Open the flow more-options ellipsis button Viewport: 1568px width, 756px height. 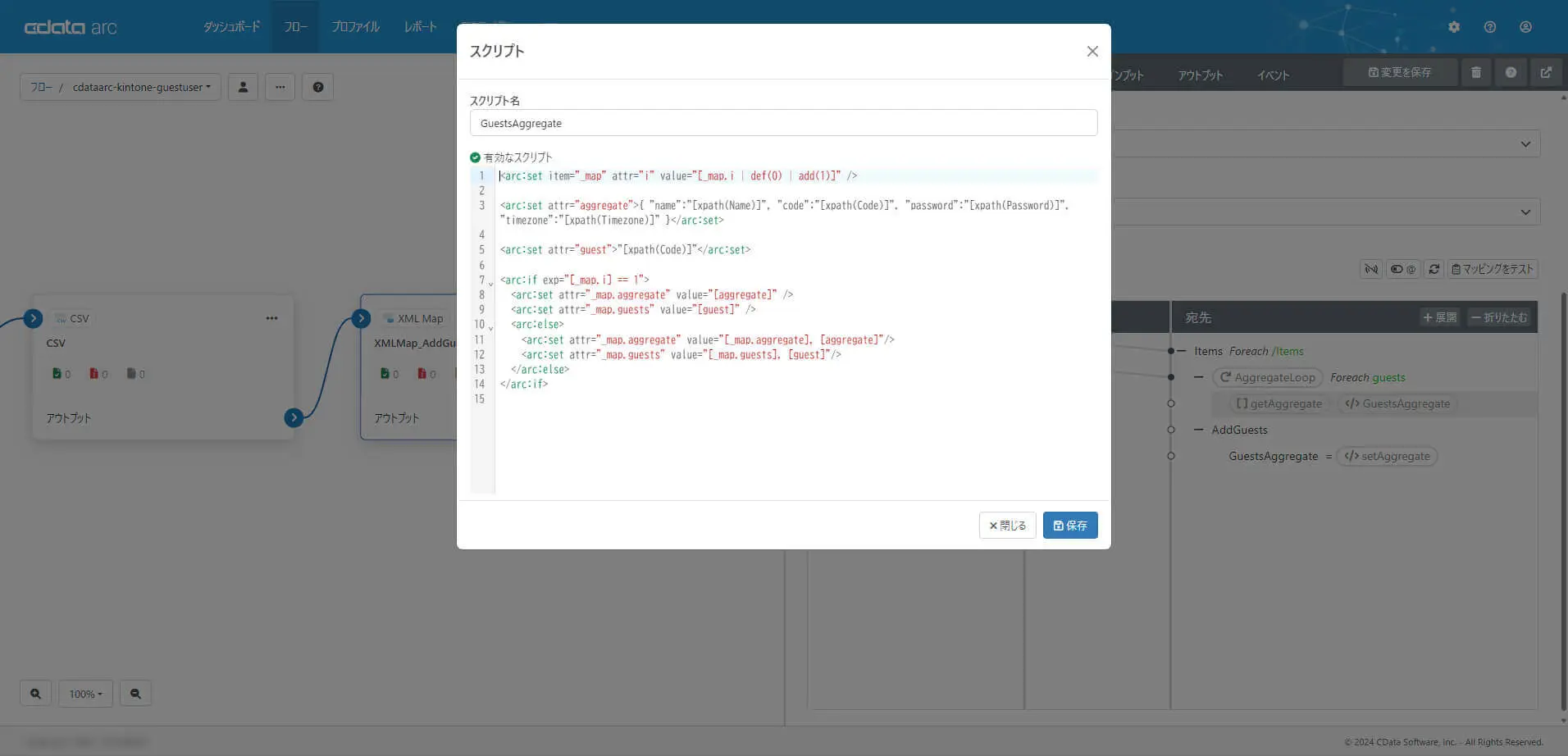(280, 87)
